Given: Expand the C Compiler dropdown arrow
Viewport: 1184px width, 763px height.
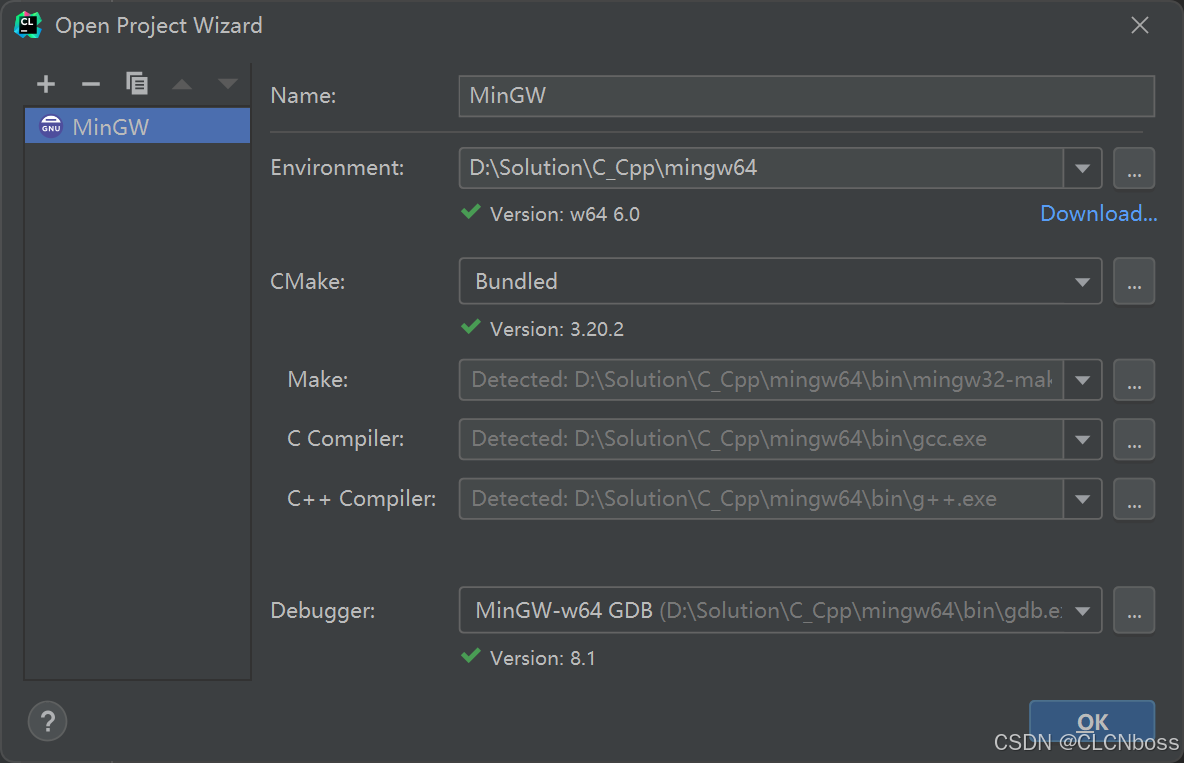Looking at the screenshot, I should click(x=1083, y=440).
